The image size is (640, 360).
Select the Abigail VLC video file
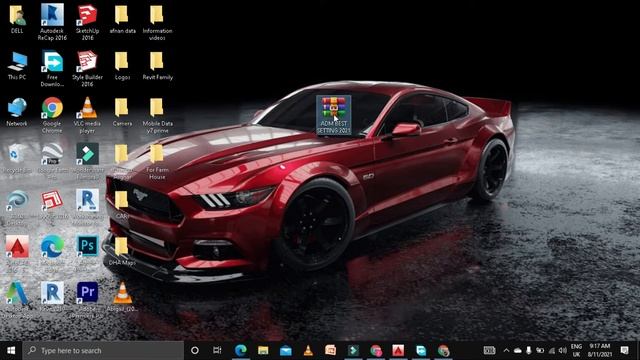122,297
